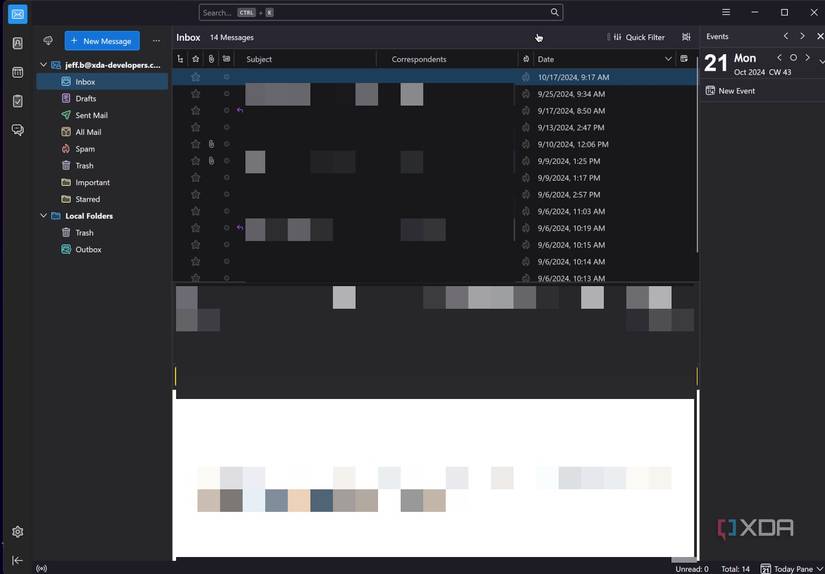Compose with the New Message button

click(101, 41)
